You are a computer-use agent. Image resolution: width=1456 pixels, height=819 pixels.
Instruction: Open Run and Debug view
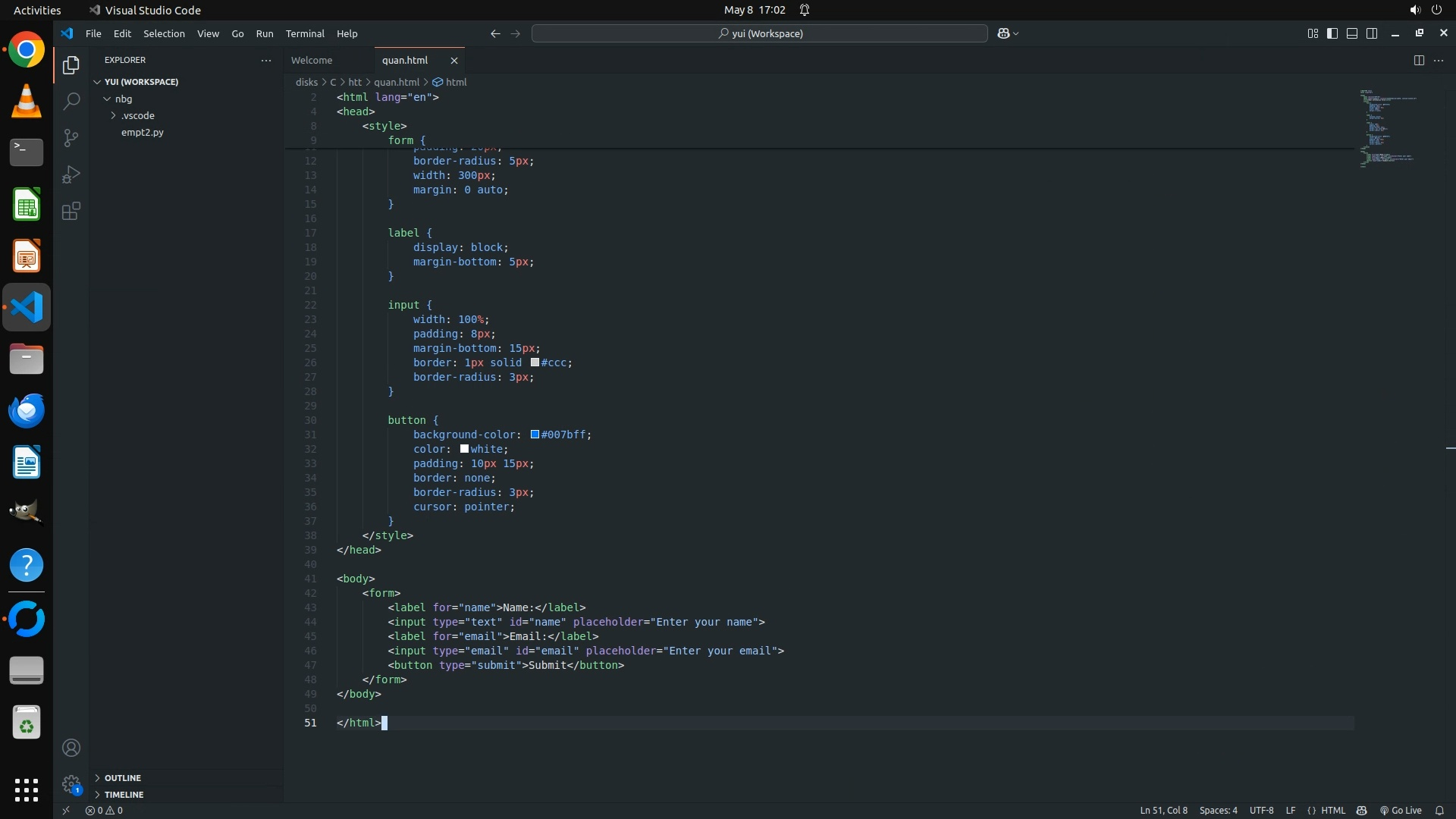click(x=71, y=174)
